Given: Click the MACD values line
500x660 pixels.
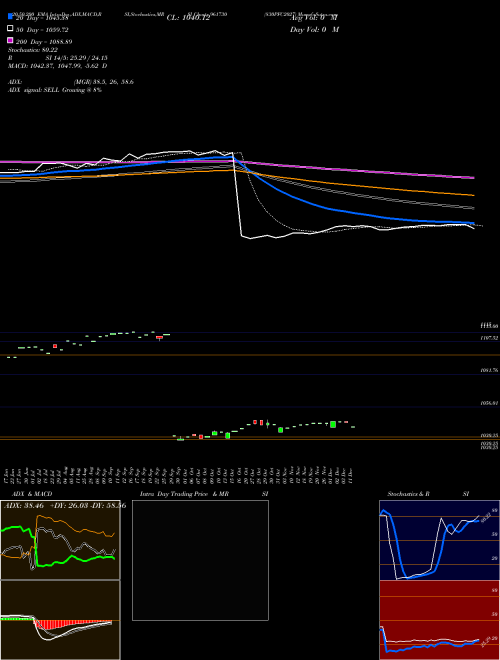Looking at the screenshot, I should click(58, 66).
